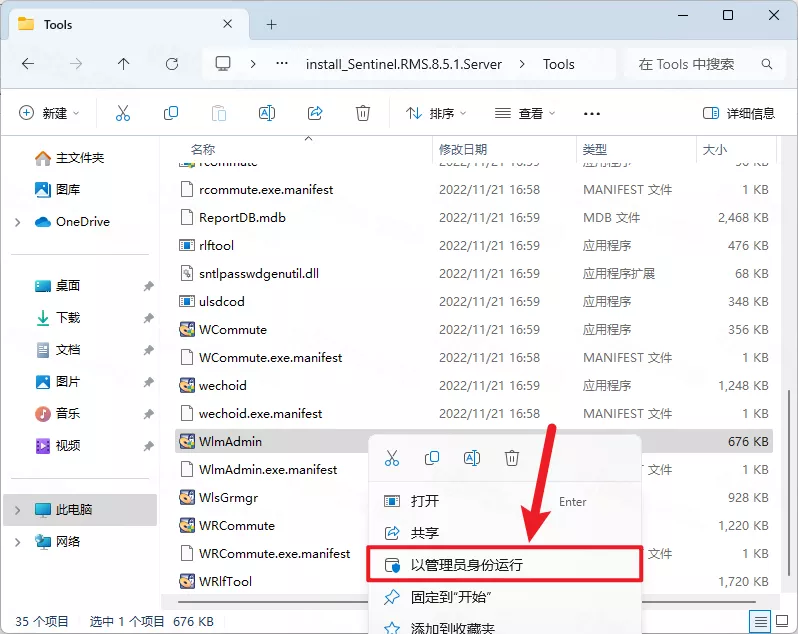798x634 pixels.
Task: Click the Share icon in the toolbar
Action: (x=315, y=113)
